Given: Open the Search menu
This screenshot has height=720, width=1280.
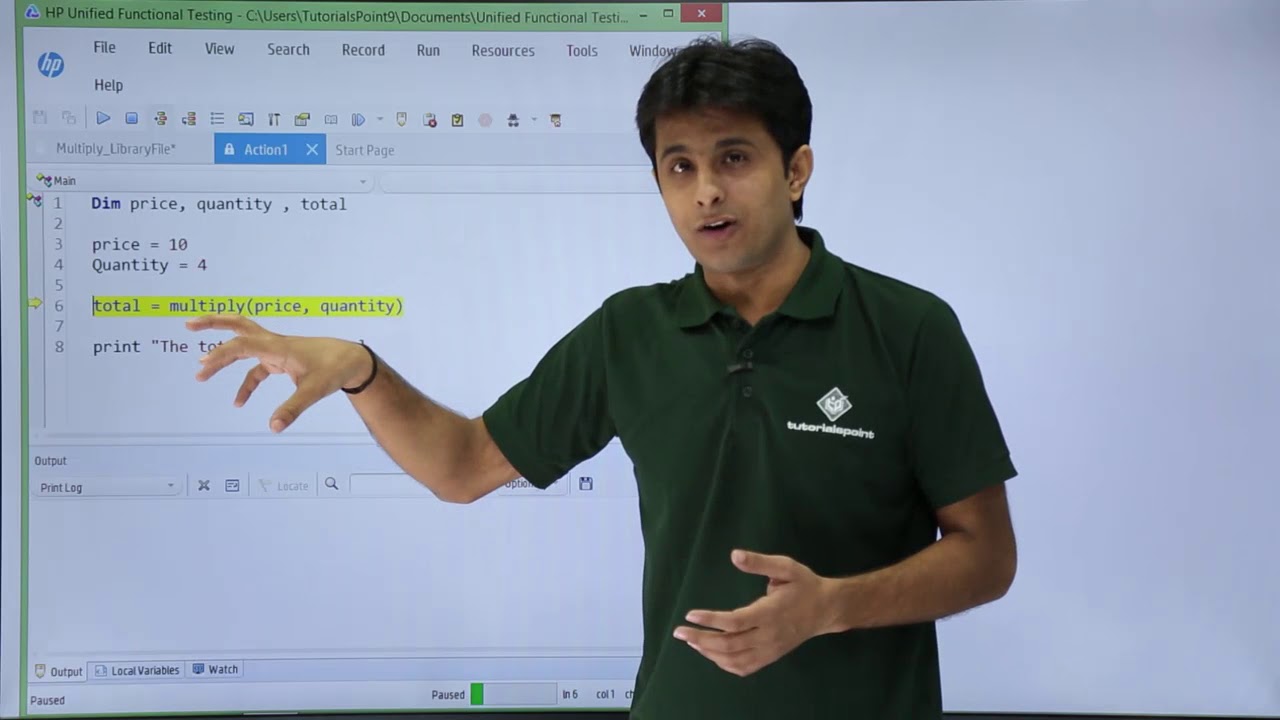Looking at the screenshot, I should click(288, 49).
